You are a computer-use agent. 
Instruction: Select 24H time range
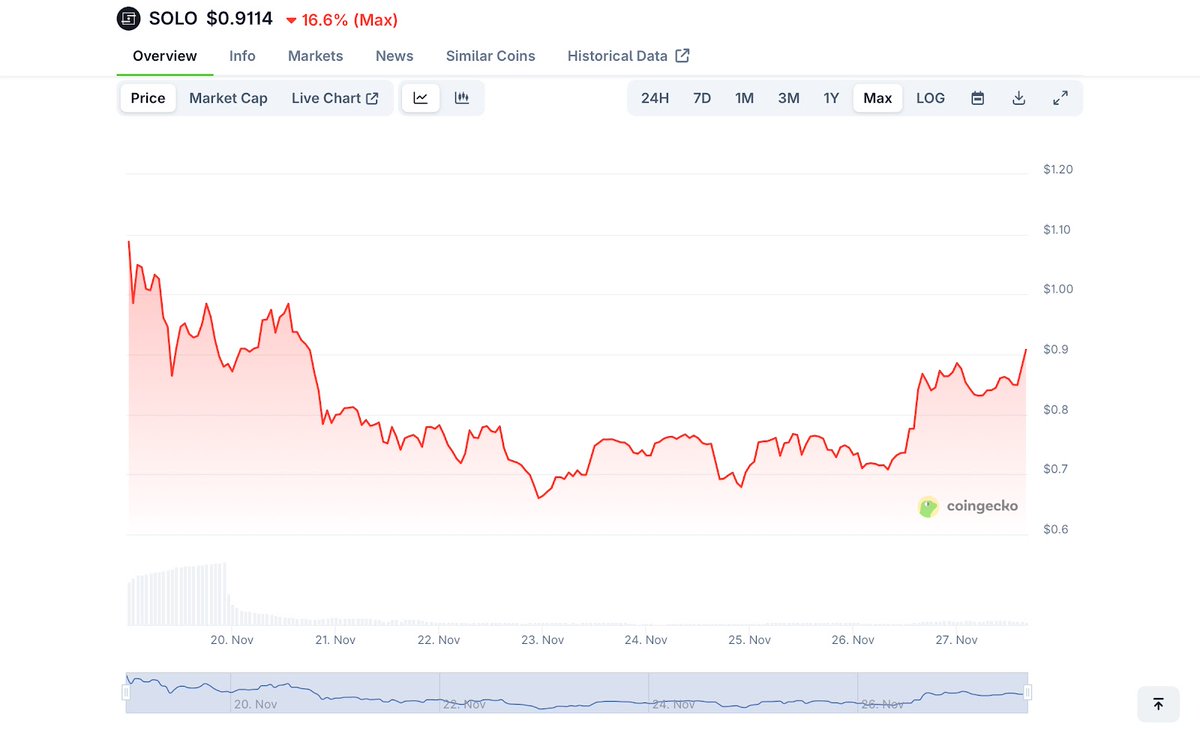tap(655, 98)
